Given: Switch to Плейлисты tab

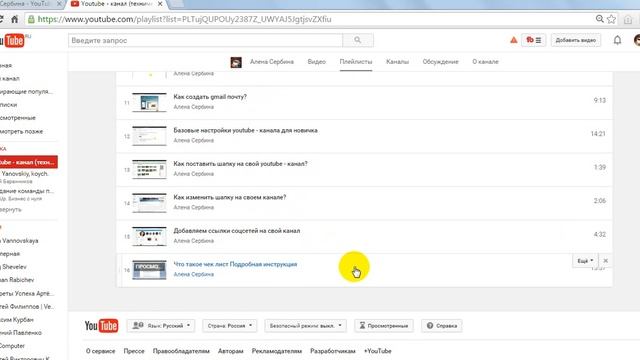Looking at the screenshot, I should tap(356, 62).
